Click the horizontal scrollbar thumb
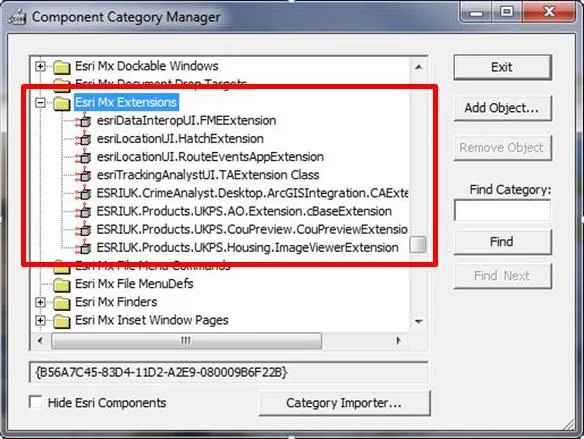The width and height of the screenshot is (584, 439). point(186,341)
